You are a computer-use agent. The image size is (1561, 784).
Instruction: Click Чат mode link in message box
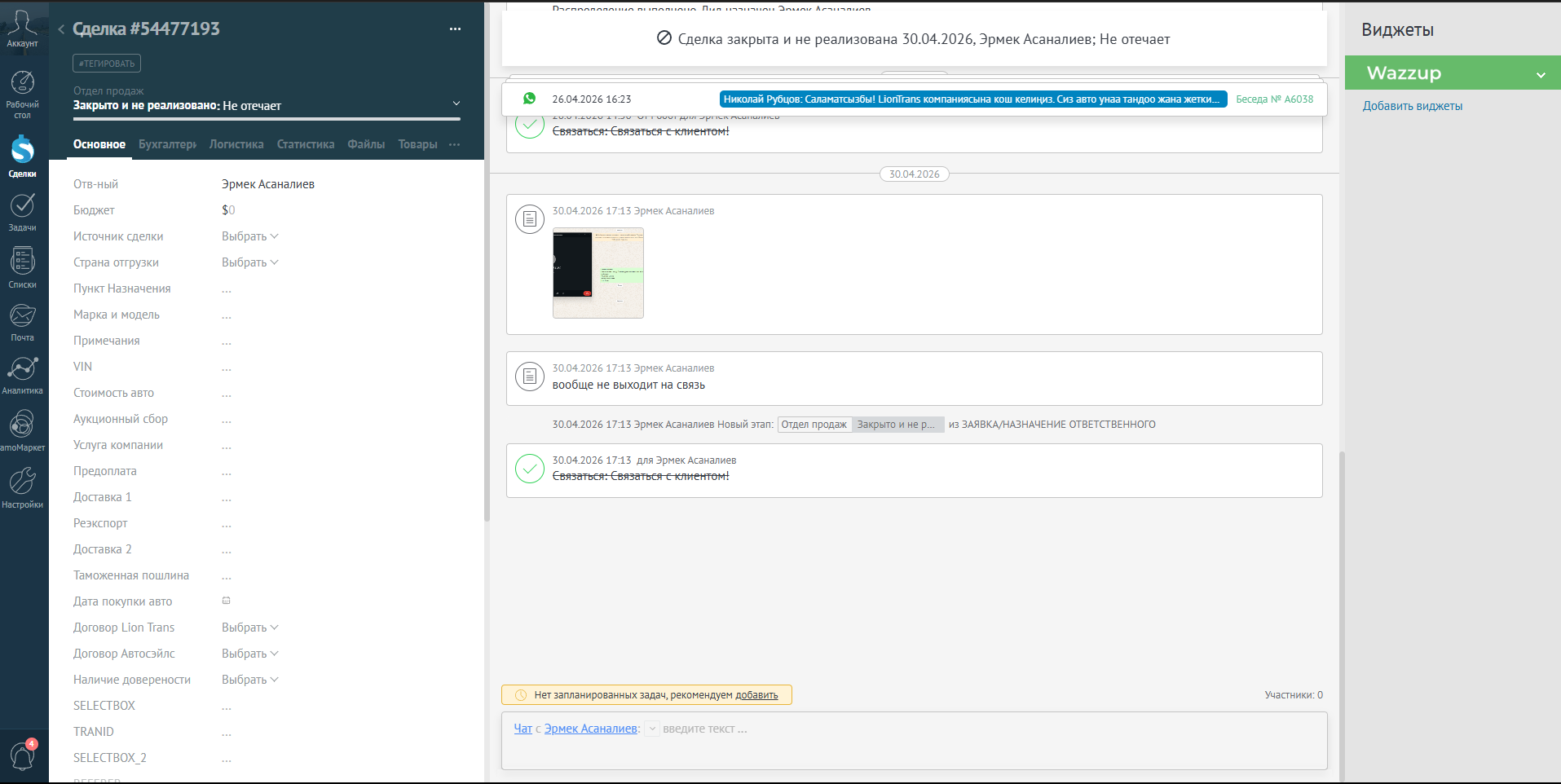tap(523, 729)
